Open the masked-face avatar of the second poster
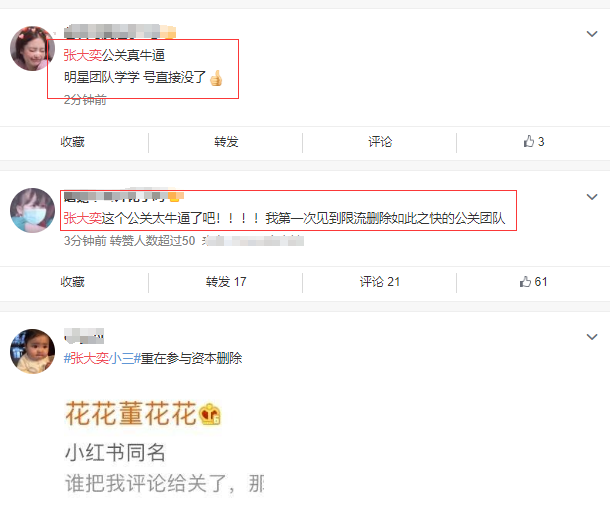The image size is (610, 508). (33, 210)
